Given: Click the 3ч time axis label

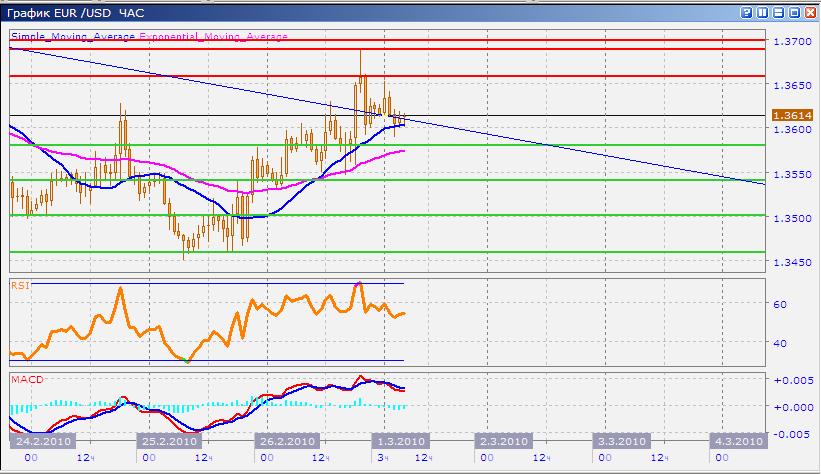Looking at the screenshot, I should 383,458.
